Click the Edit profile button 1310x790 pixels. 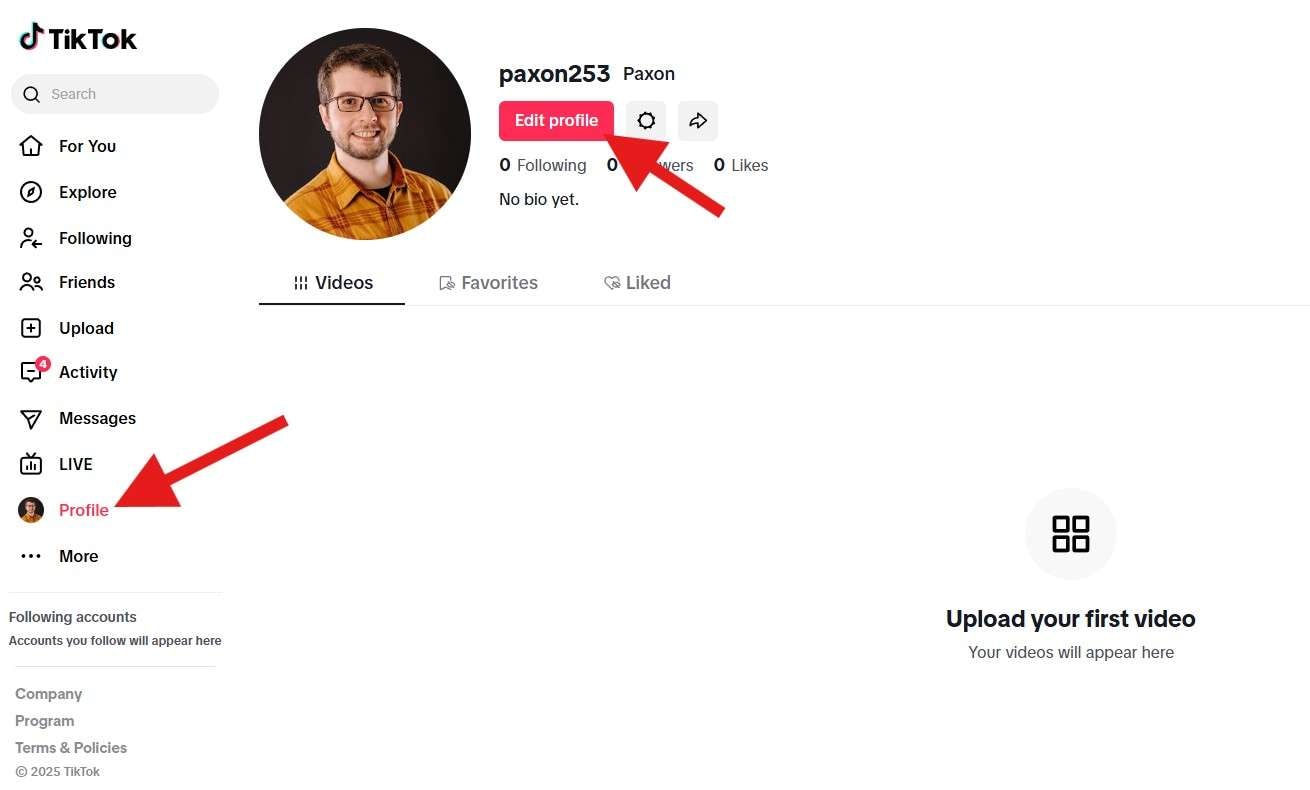click(556, 121)
